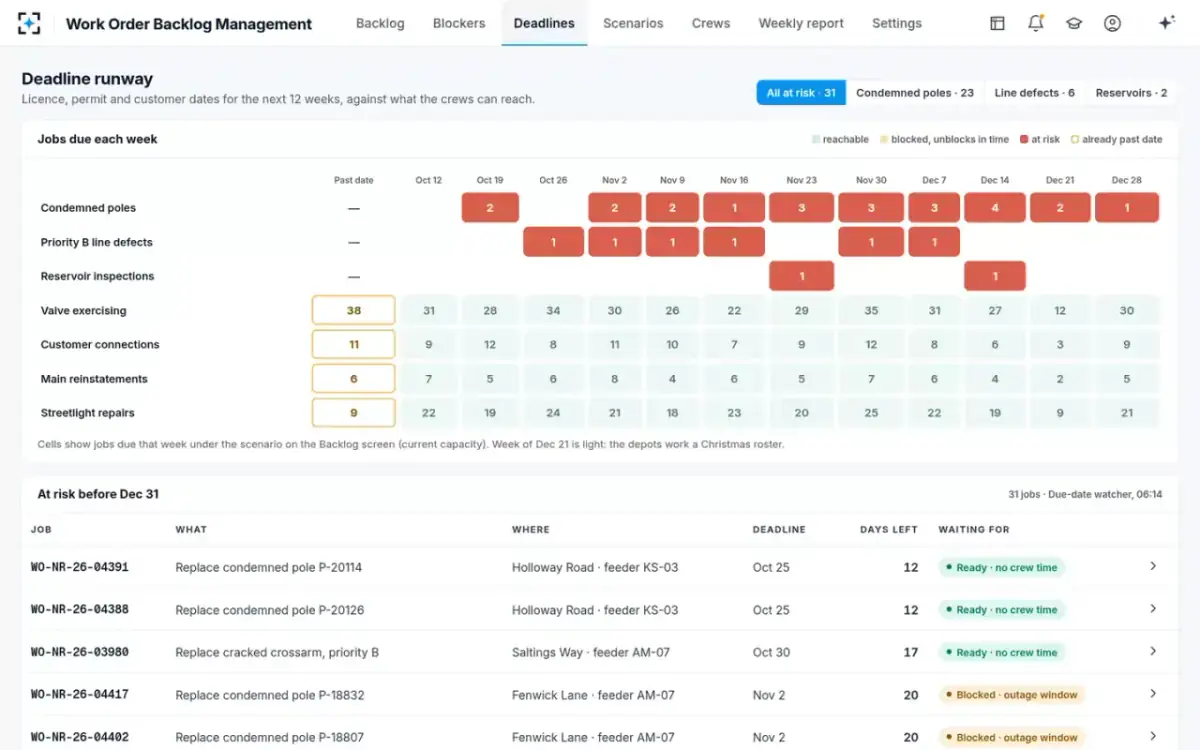Viewport: 1200px width, 750px height.
Task: Expand row WO-NR-26-04417 chevron
Action: pyautogui.click(x=1153, y=694)
